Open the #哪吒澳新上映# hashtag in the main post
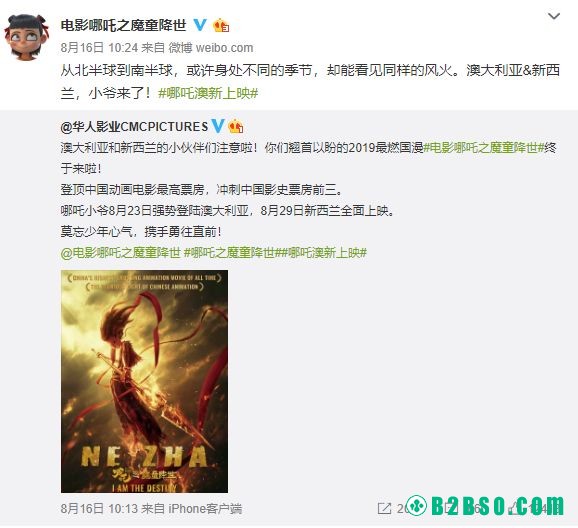This screenshot has width=578, height=528. coord(208,93)
